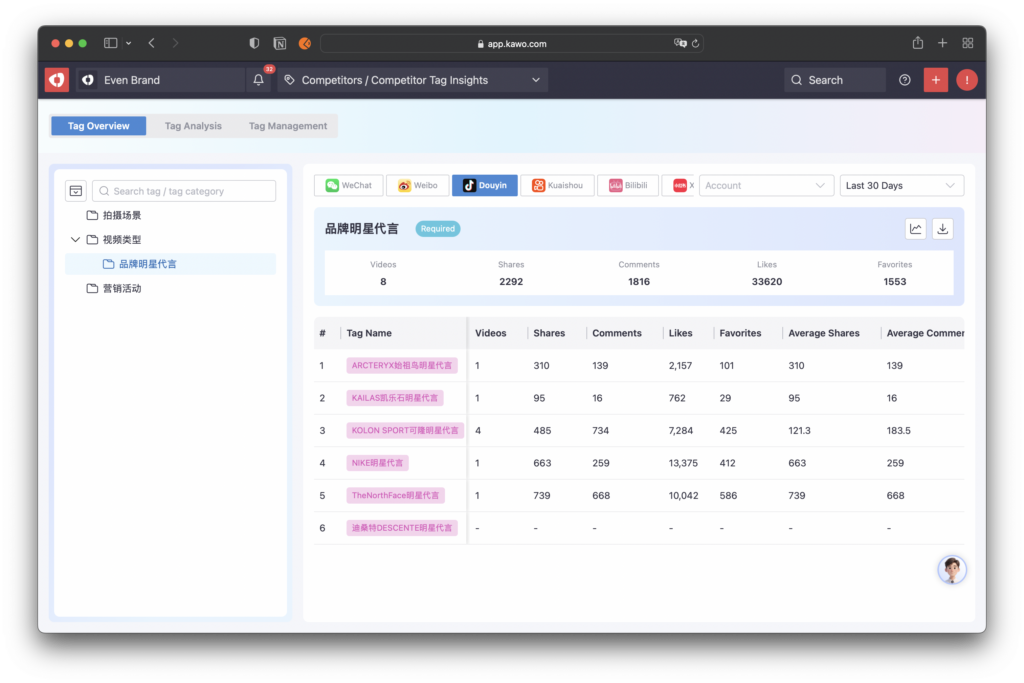1024x683 pixels.
Task: Select the WeChat platform button
Action: click(x=348, y=186)
